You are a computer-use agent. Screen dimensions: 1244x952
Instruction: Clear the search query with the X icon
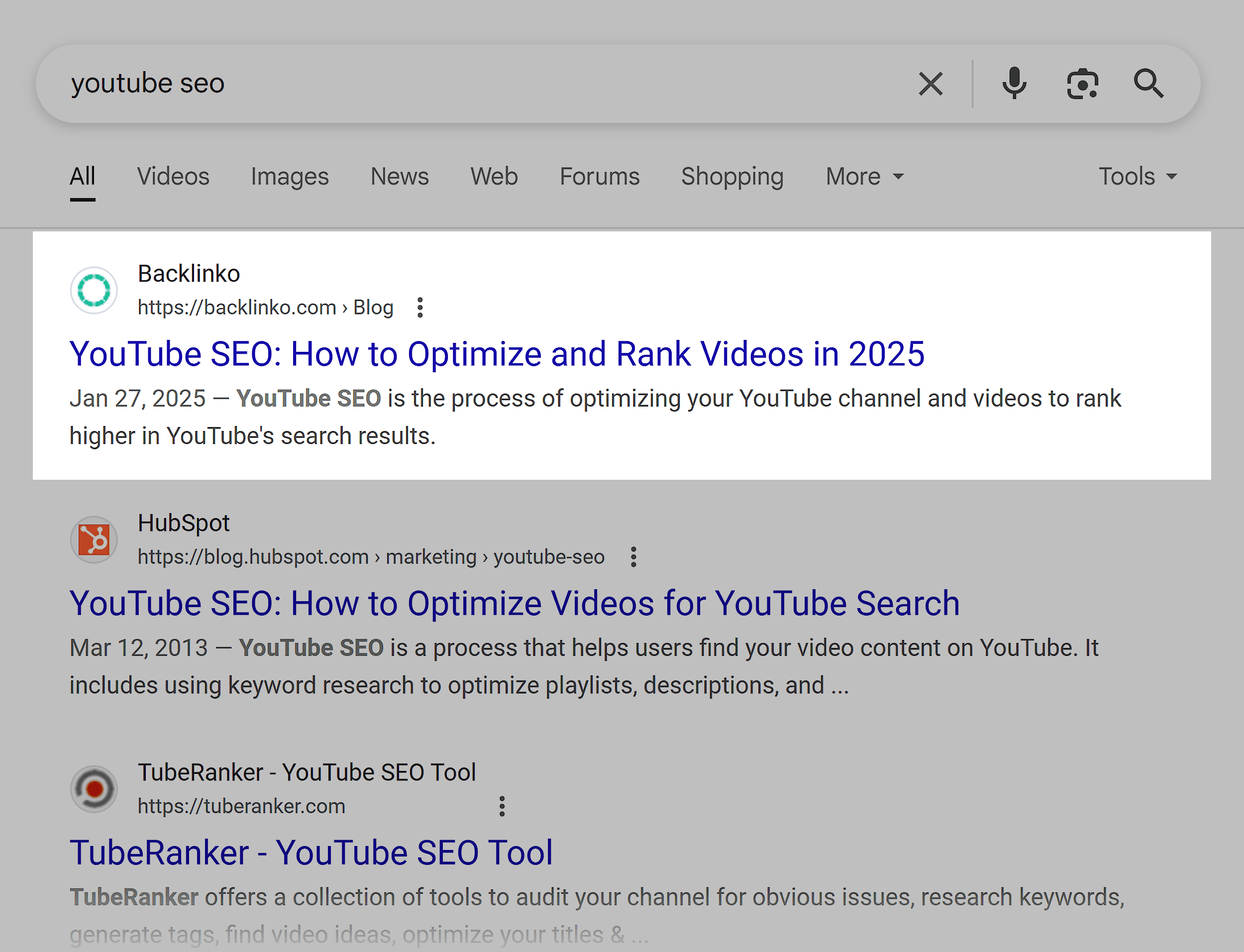[931, 83]
